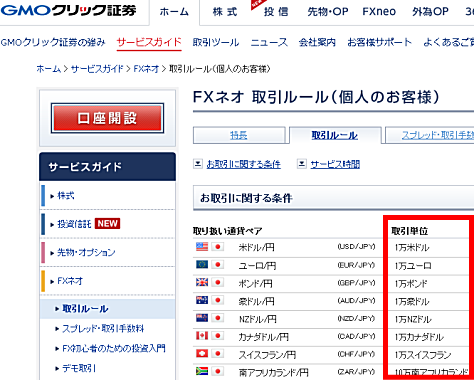Open the ホーム top tab
474x380 pixels.
174,12
